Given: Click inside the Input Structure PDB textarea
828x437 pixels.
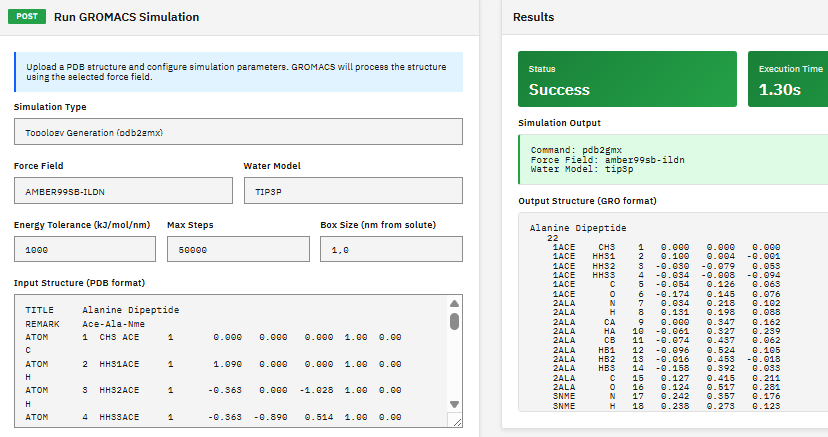Looking at the screenshot, I should point(230,362).
